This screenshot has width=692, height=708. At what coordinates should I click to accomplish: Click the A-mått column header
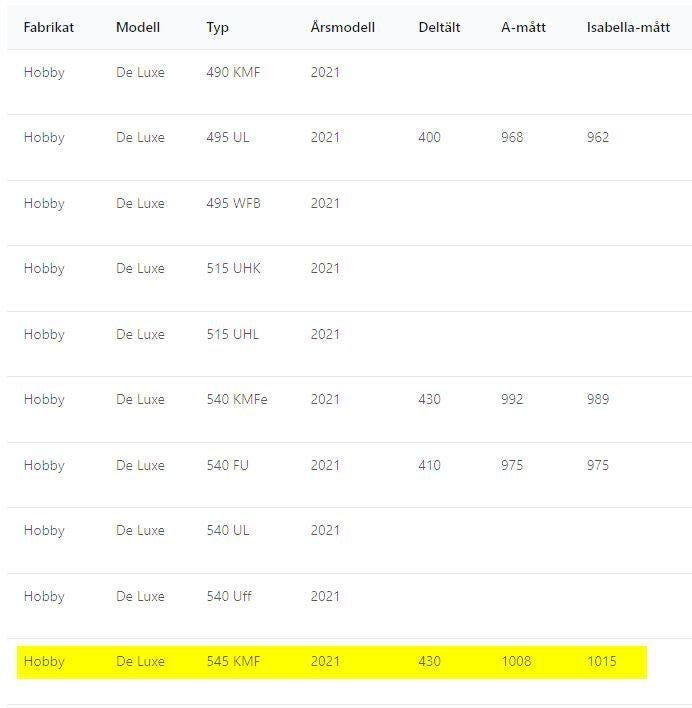coord(523,27)
